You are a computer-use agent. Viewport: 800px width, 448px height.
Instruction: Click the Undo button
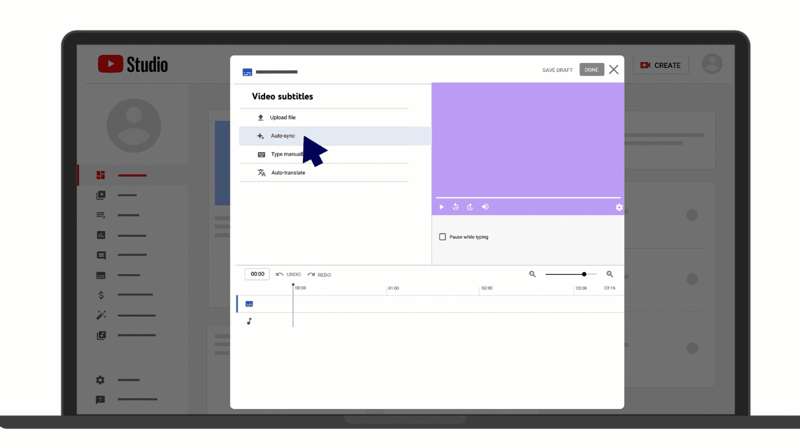(288, 274)
